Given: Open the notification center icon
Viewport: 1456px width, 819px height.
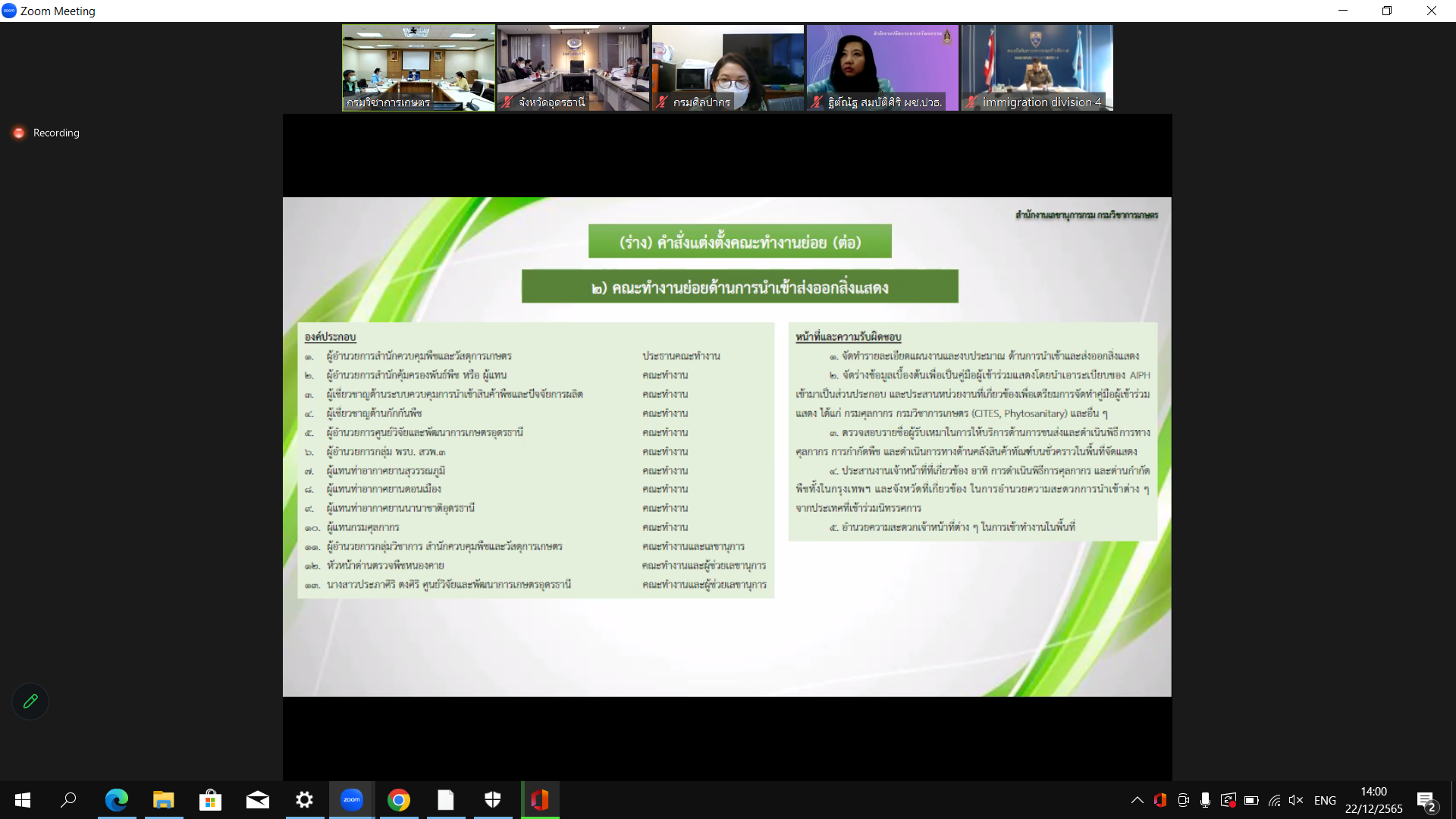Looking at the screenshot, I should [1427, 801].
